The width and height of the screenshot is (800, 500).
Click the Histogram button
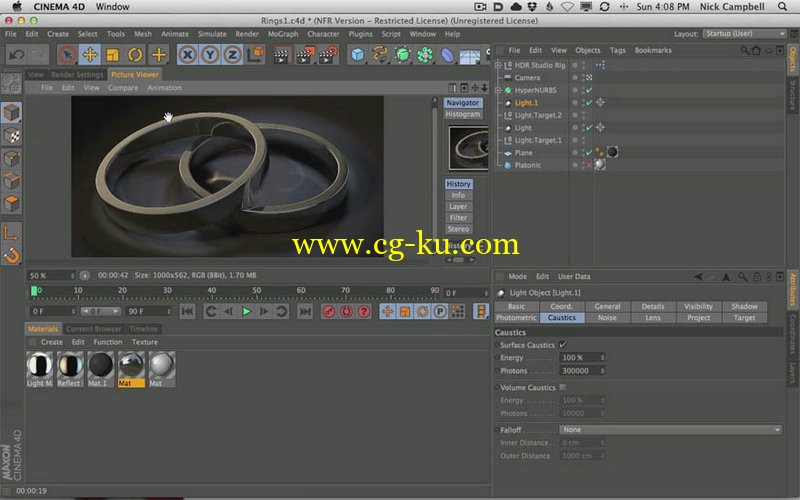click(462, 114)
